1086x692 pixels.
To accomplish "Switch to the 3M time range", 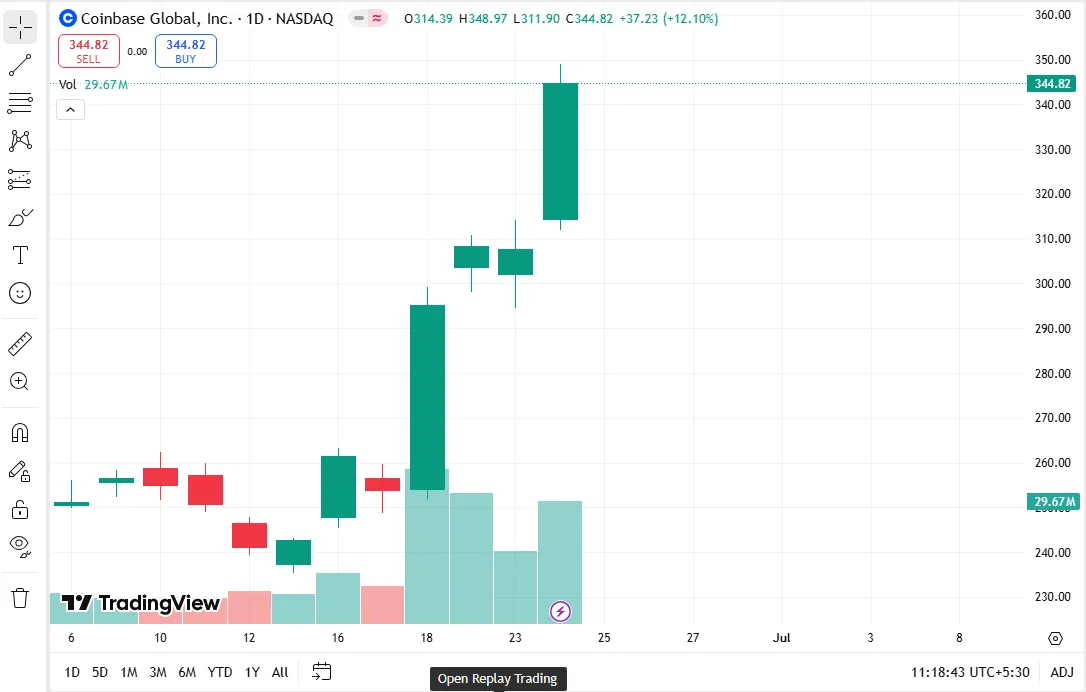I will click(x=158, y=672).
